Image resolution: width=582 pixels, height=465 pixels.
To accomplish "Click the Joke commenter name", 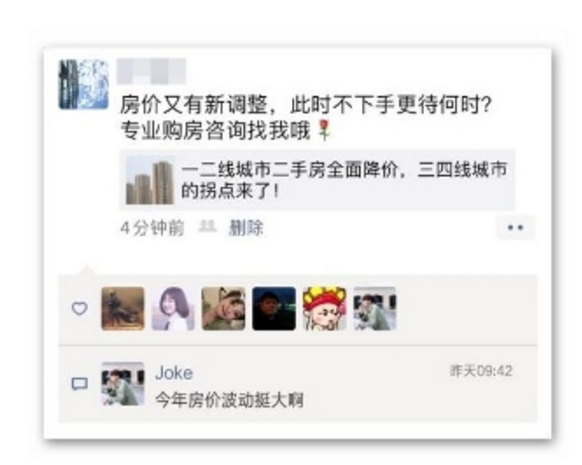I will (174, 373).
